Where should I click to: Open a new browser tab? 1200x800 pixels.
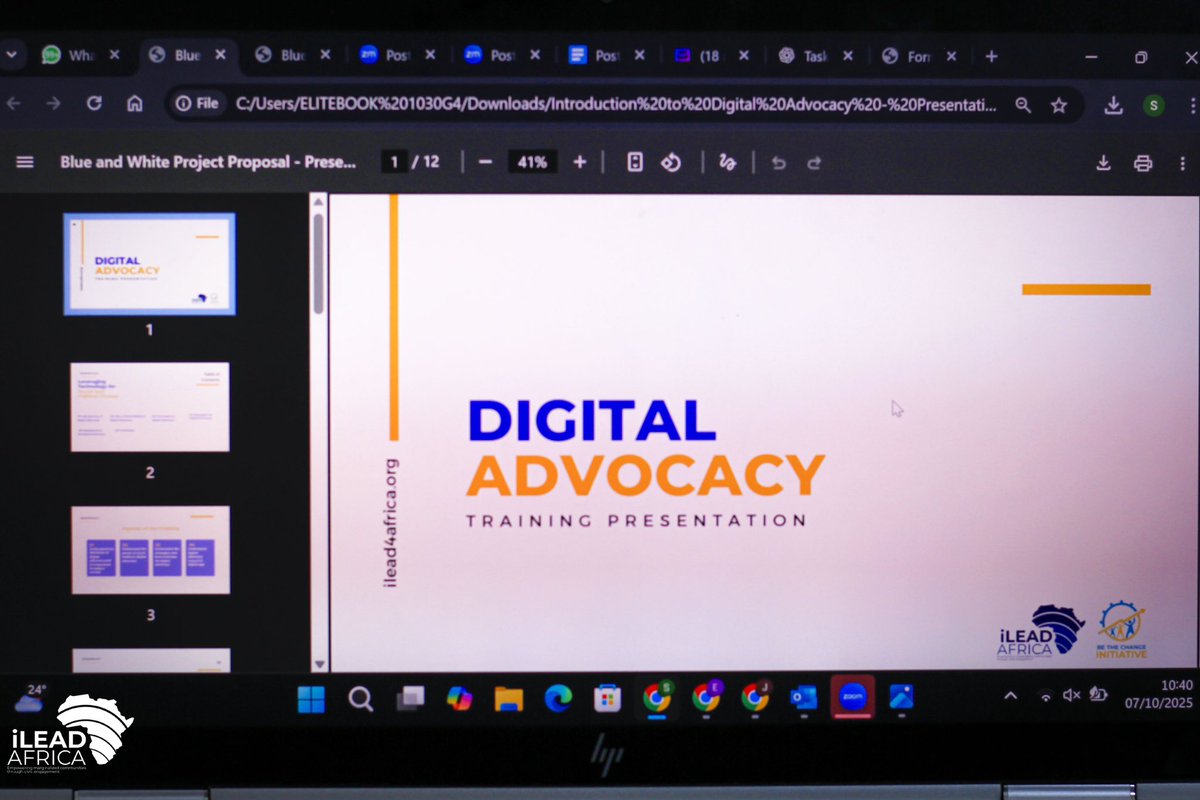point(991,56)
